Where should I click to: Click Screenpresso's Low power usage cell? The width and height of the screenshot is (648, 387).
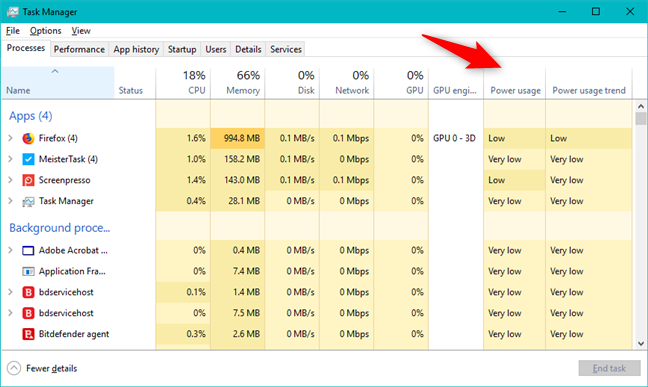515,180
